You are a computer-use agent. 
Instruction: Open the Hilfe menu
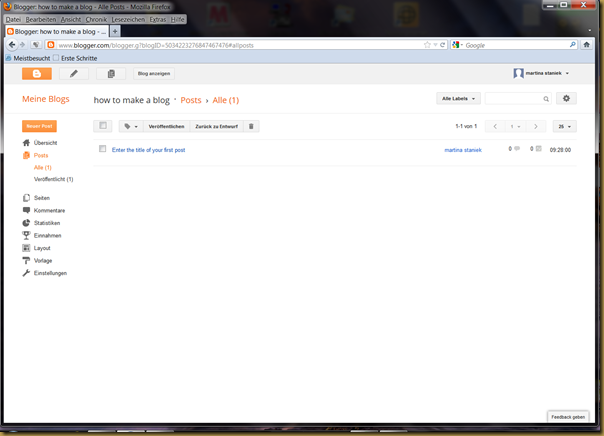(177, 20)
